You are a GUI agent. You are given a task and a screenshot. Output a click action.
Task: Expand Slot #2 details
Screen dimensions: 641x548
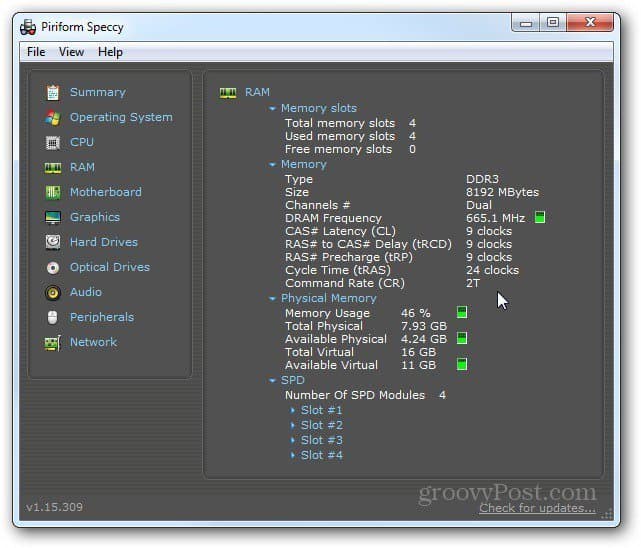coord(293,425)
